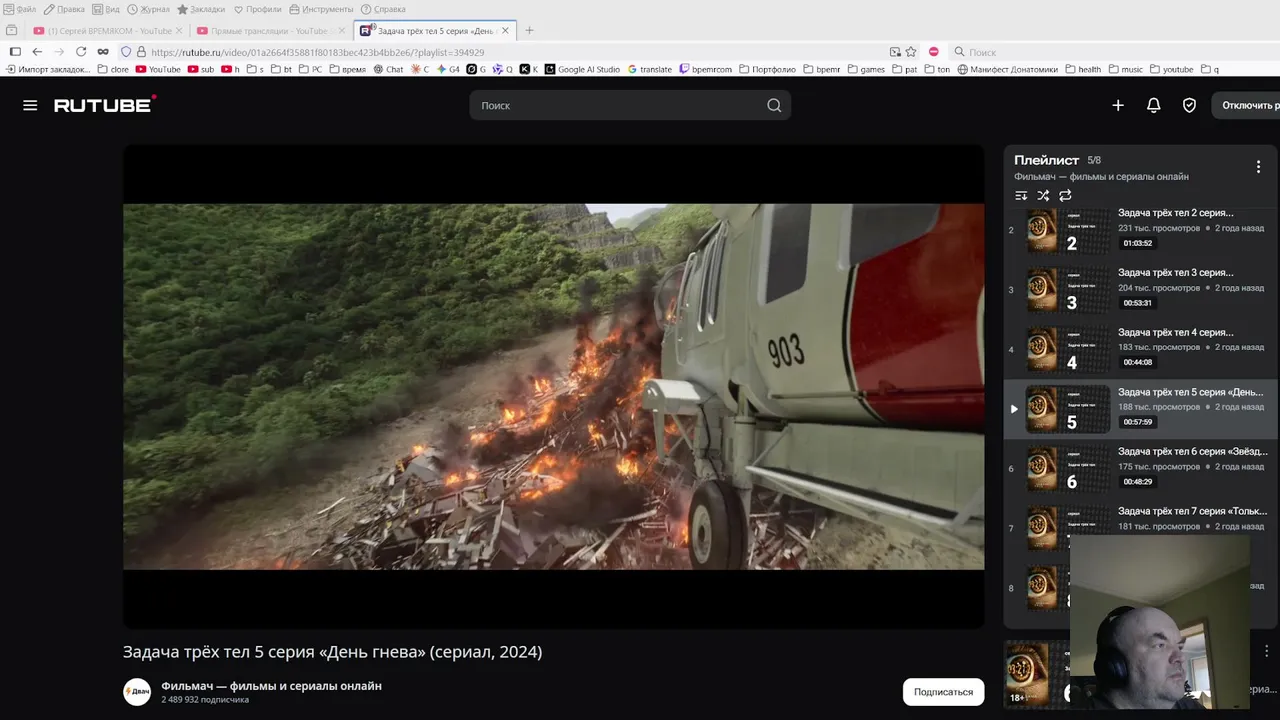Click the sidebar toggle icon in the navigation bar
Screen dimensions: 1280x720
(15, 52)
